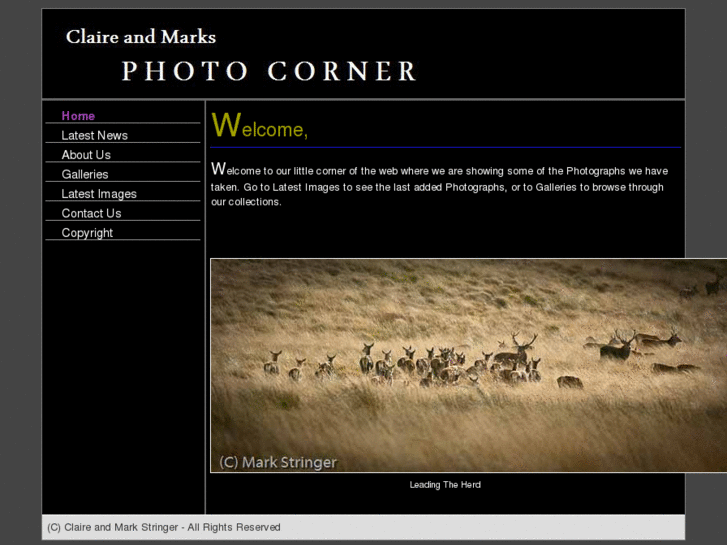The height and width of the screenshot is (545, 727).
Task: Open the Copyright page
Action: pyautogui.click(x=87, y=233)
